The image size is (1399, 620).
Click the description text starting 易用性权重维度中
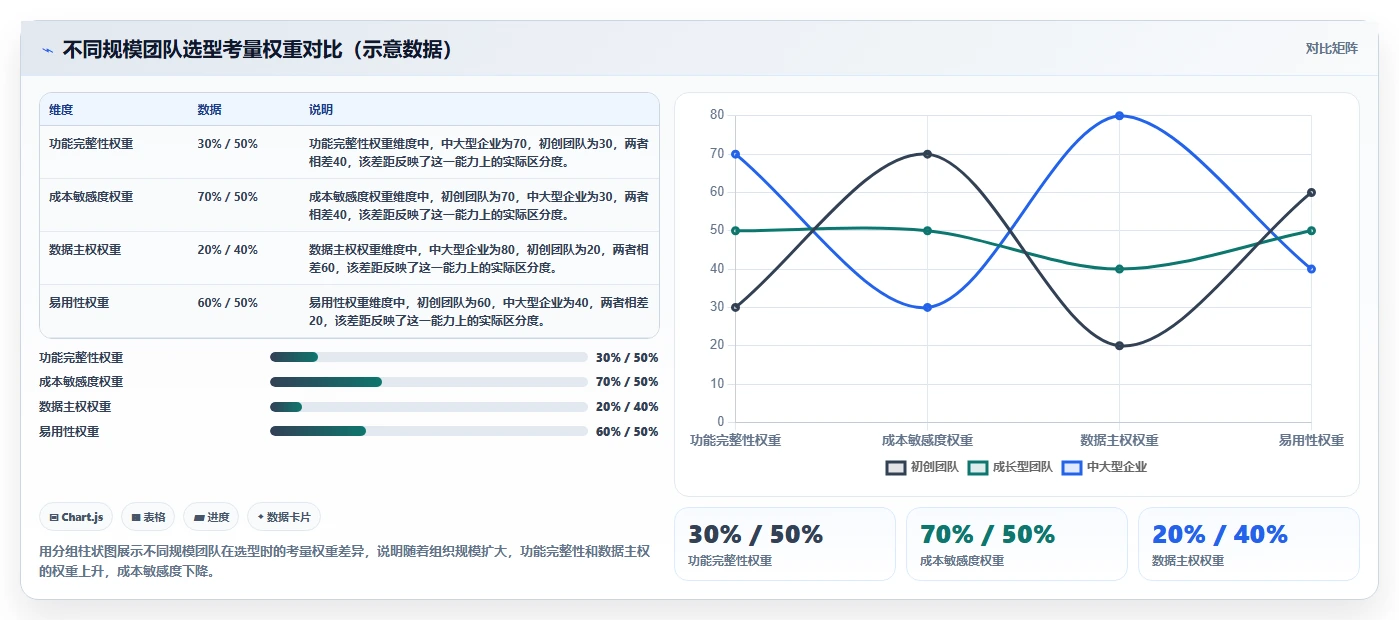click(x=478, y=311)
